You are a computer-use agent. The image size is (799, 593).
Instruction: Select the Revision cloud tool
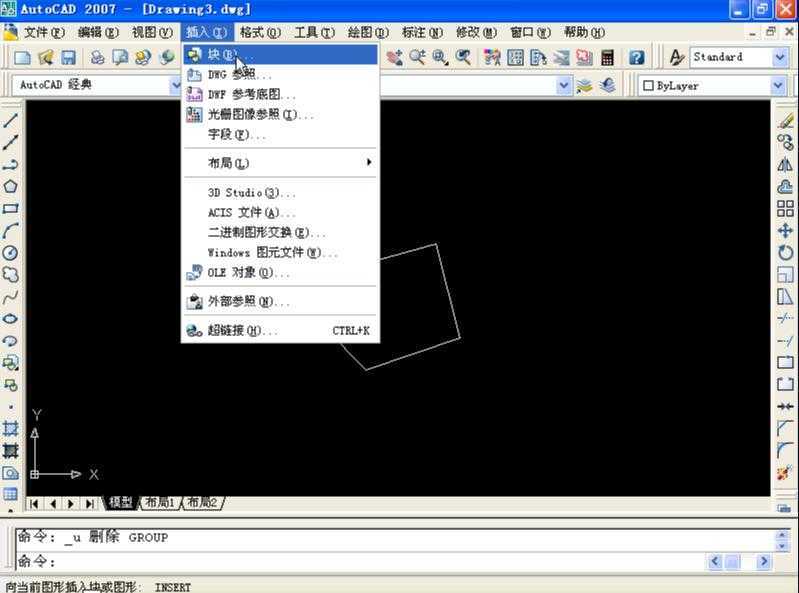coord(10,275)
